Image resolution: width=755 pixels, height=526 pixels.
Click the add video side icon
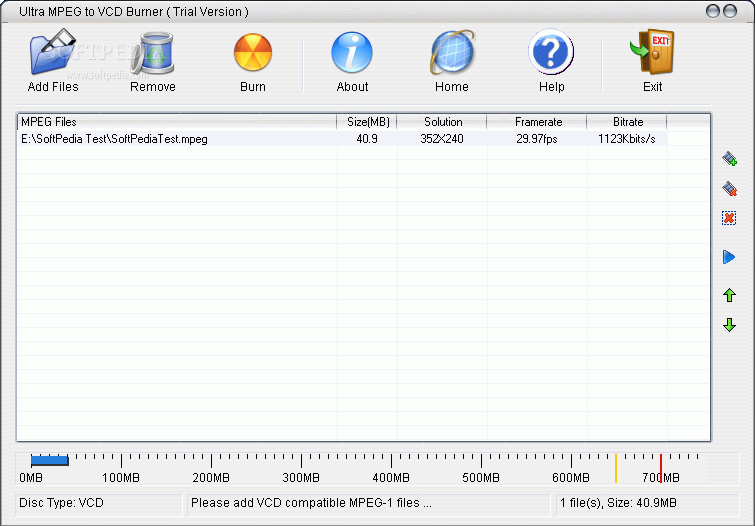(729, 158)
